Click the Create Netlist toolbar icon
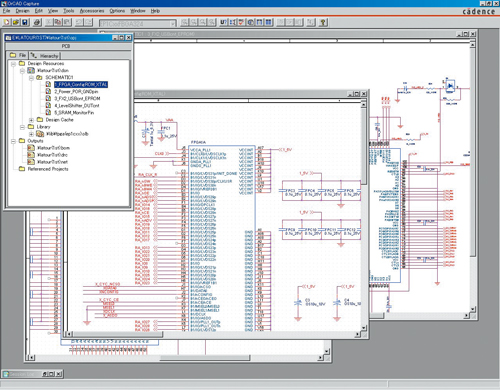Screen dimensions: 500x390 [251, 22]
